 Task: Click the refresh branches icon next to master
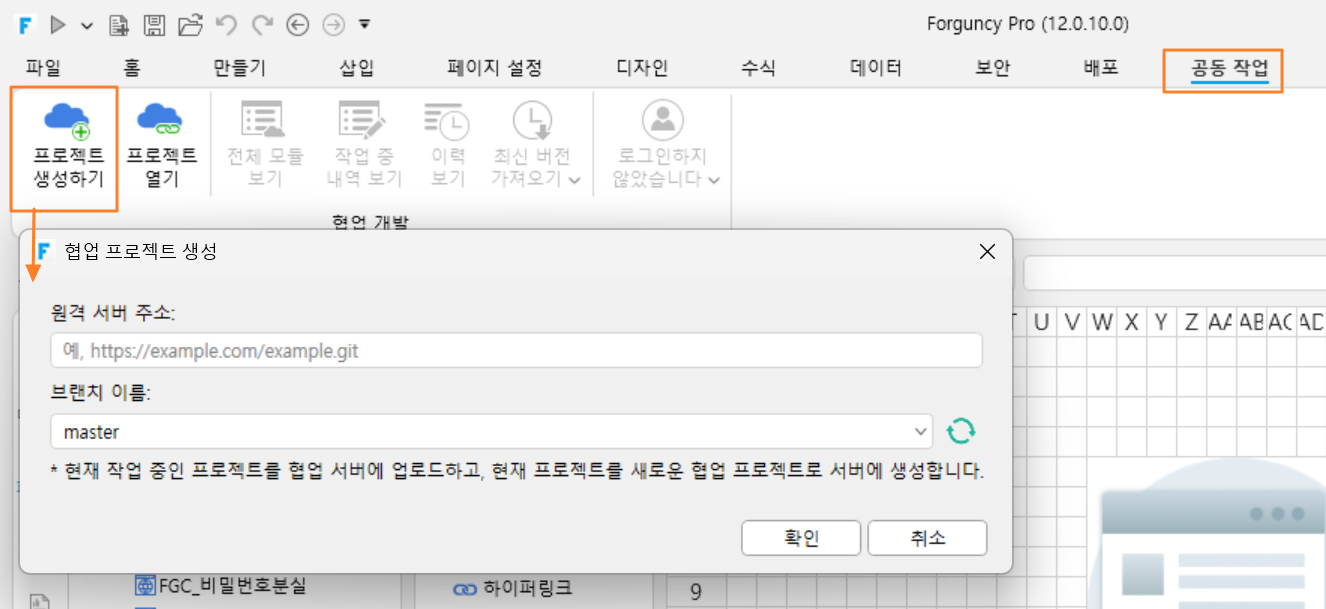tap(960, 431)
